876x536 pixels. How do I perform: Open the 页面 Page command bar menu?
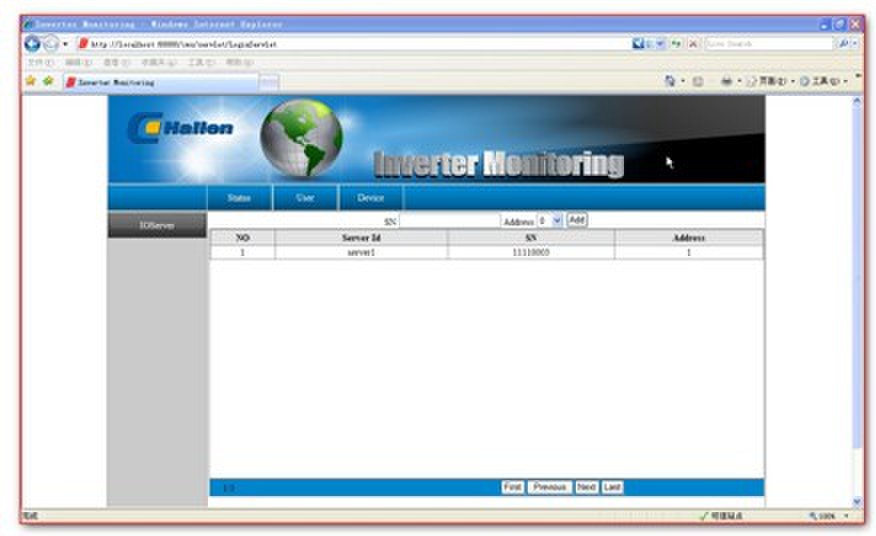770,82
